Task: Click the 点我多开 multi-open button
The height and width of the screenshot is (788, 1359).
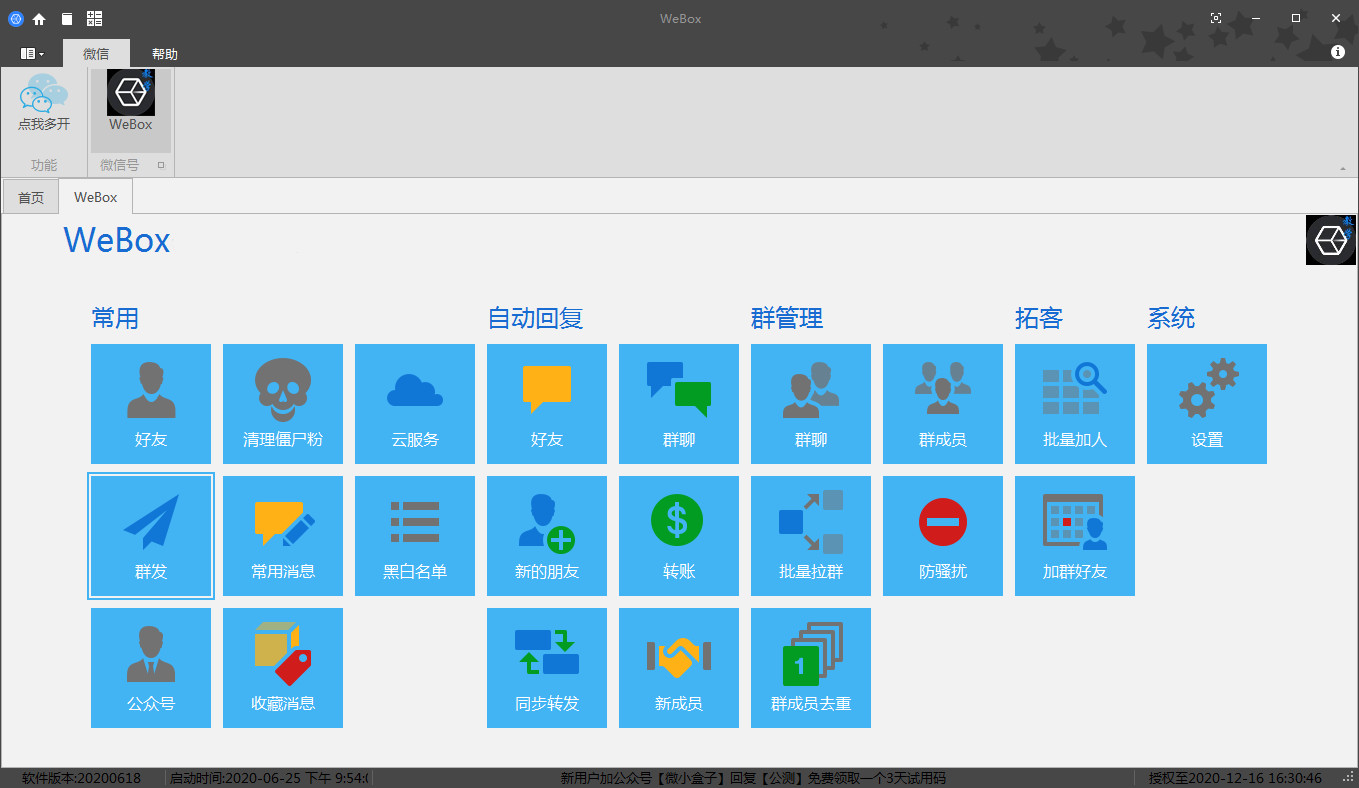Action: [42, 104]
